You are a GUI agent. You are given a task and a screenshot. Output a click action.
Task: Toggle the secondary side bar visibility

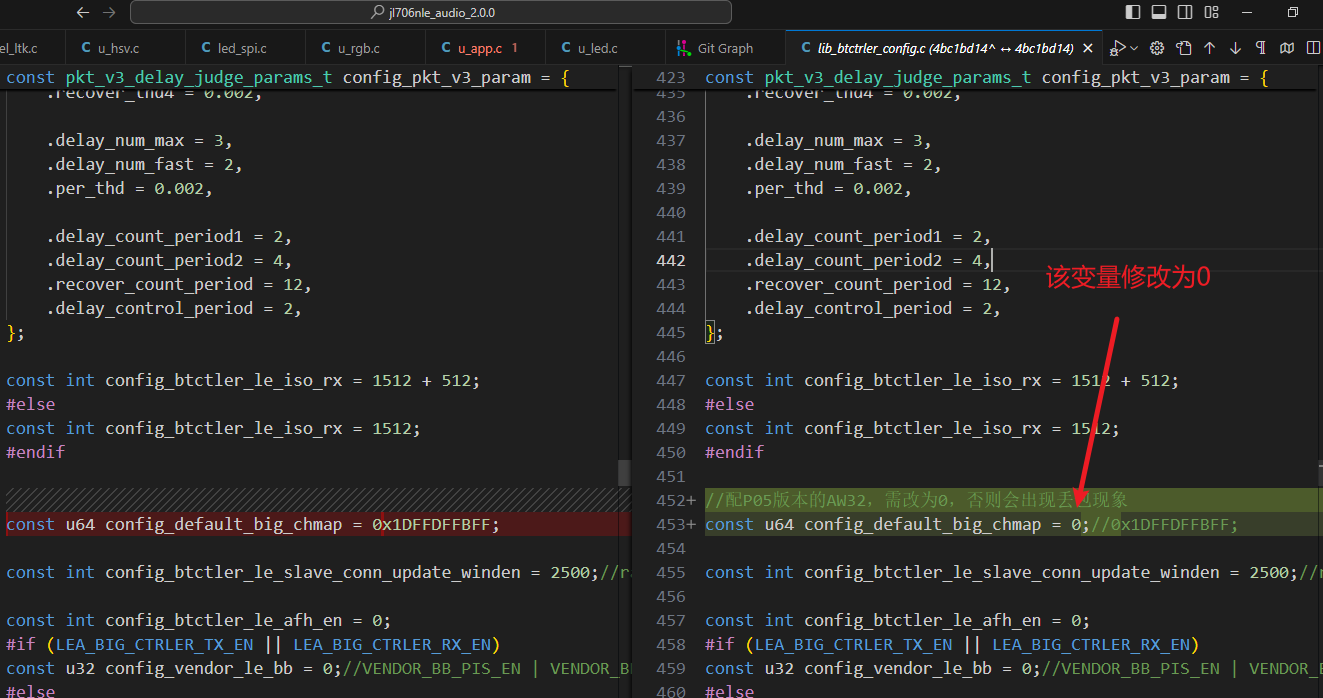coord(1185,13)
